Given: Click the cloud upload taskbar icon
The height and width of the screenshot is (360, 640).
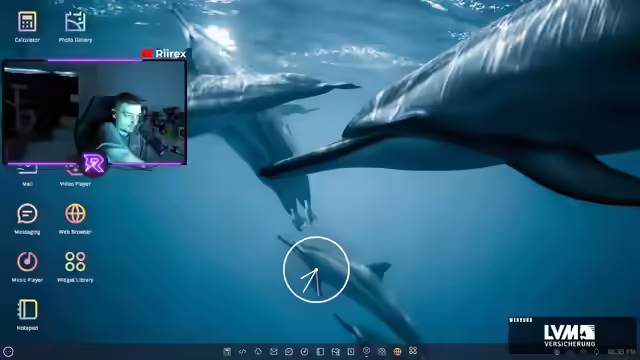Looking at the screenshot, I should click(x=258, y=351).
